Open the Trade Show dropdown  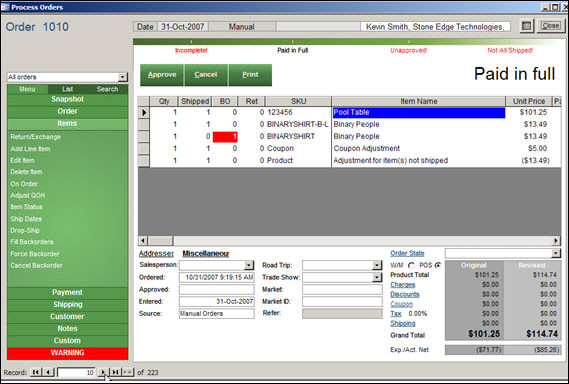point(377,277)
